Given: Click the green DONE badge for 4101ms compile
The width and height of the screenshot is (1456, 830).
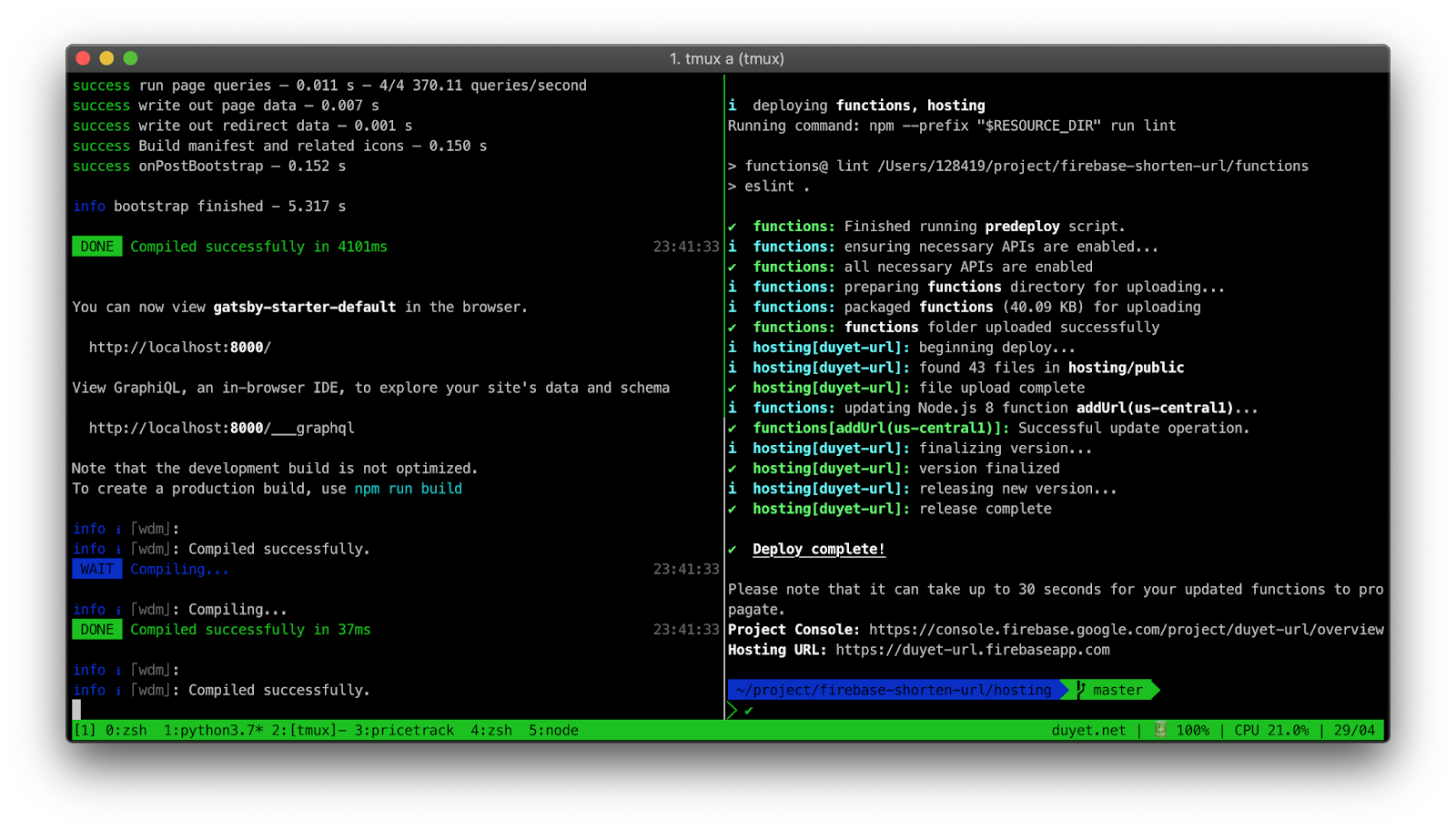Looking at the screenshot, I should point(97,247).
